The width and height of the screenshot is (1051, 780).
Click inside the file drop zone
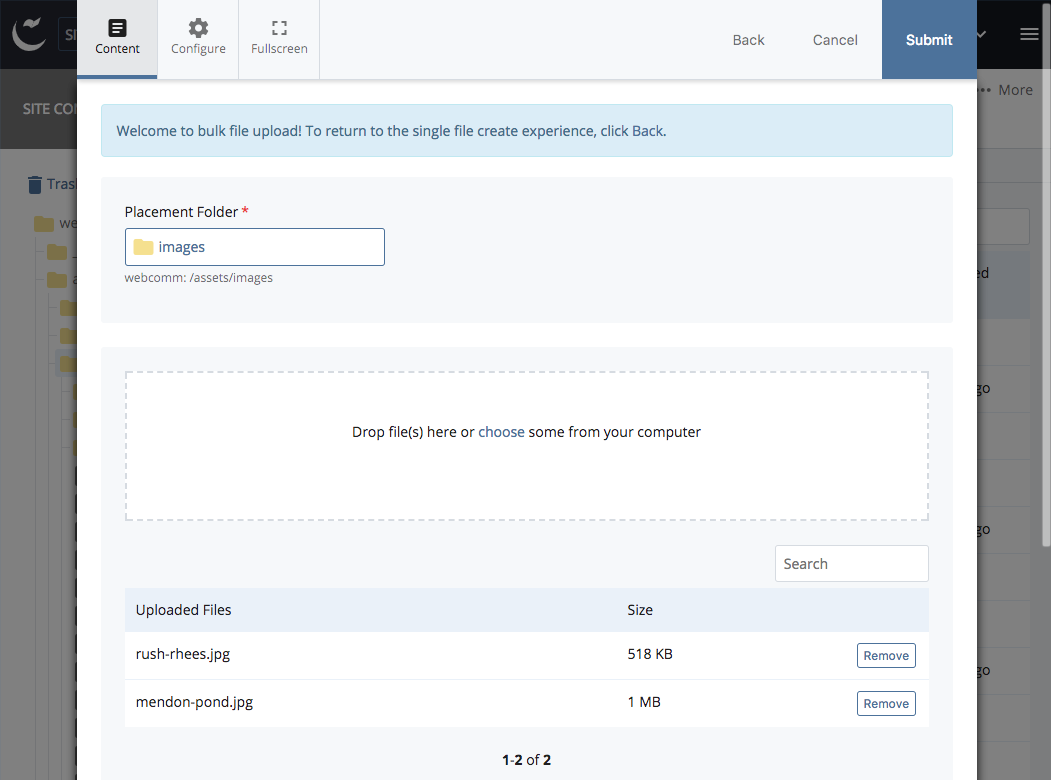(526, 446)
